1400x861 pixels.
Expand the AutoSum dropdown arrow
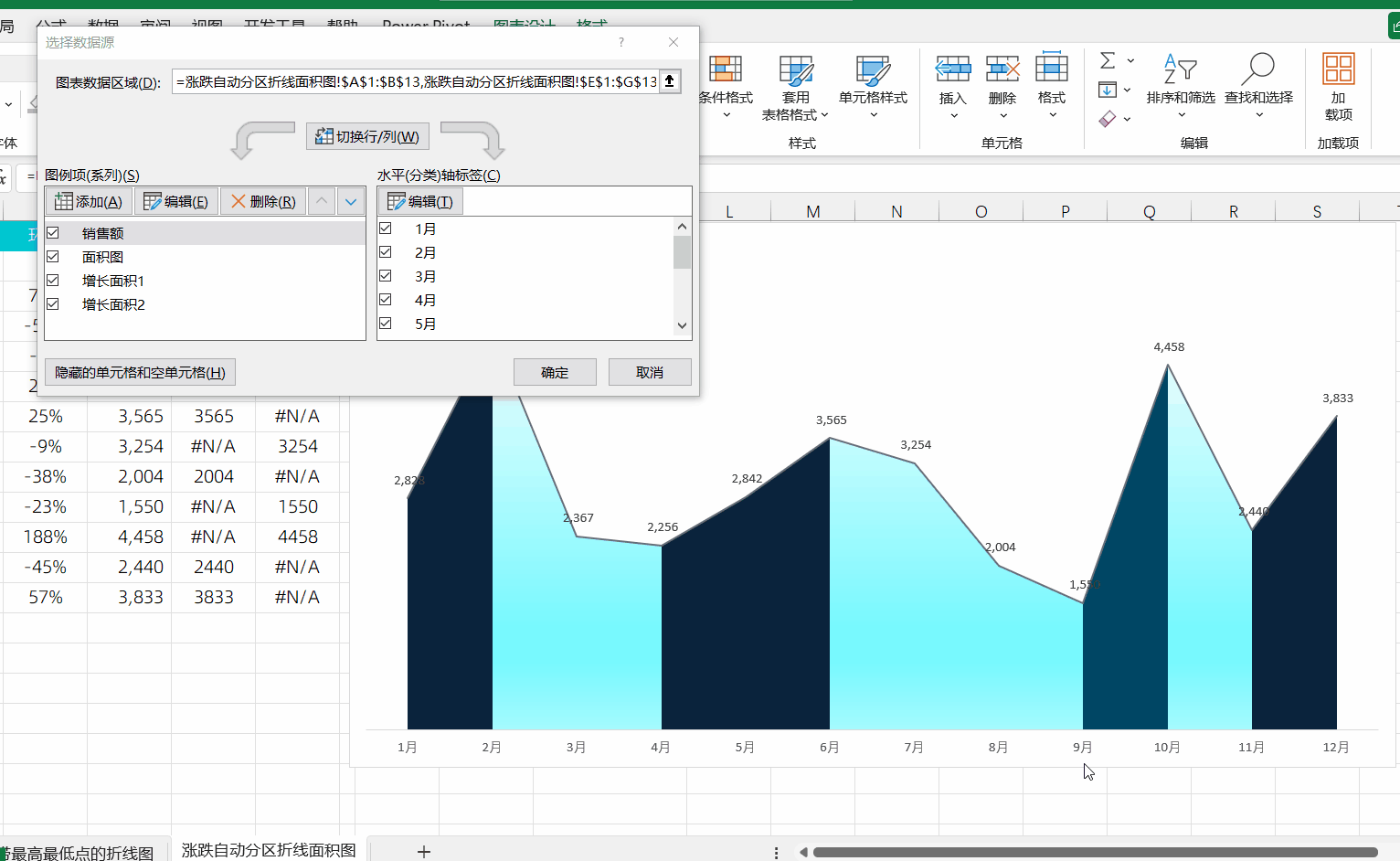1130,61
